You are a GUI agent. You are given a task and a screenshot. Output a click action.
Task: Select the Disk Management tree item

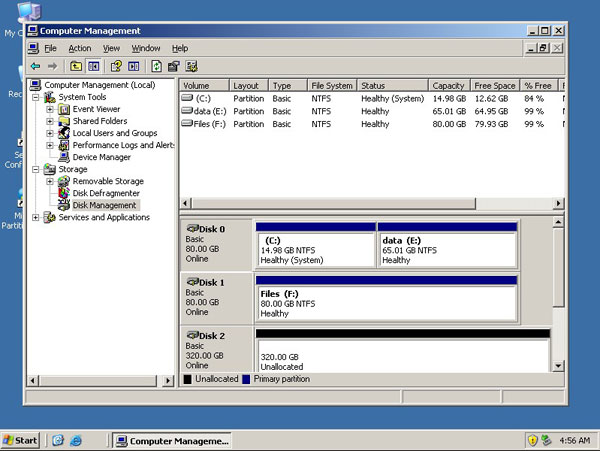click(104, 205)
